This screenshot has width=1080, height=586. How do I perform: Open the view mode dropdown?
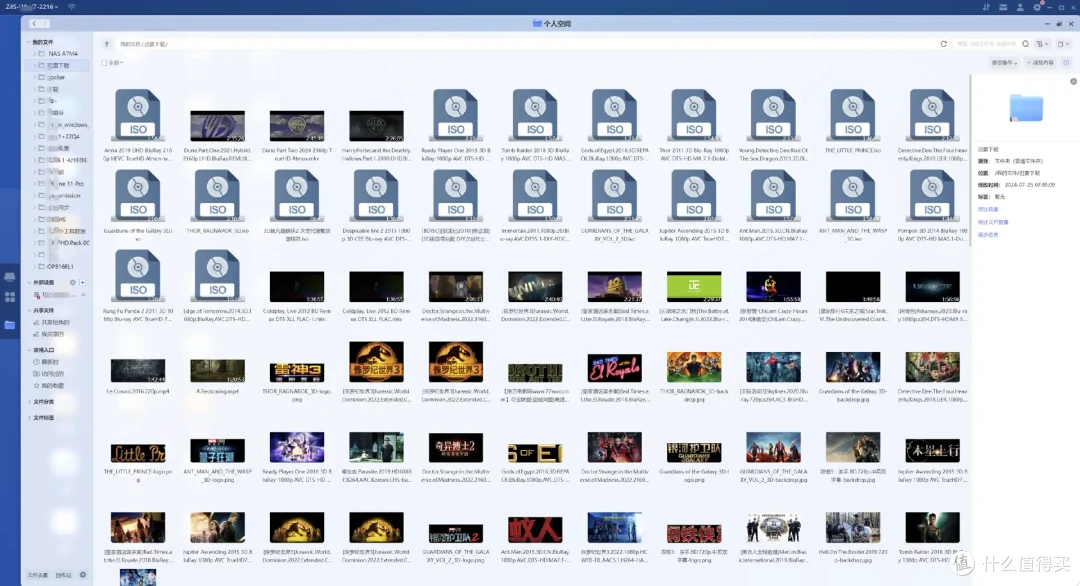1063,44
